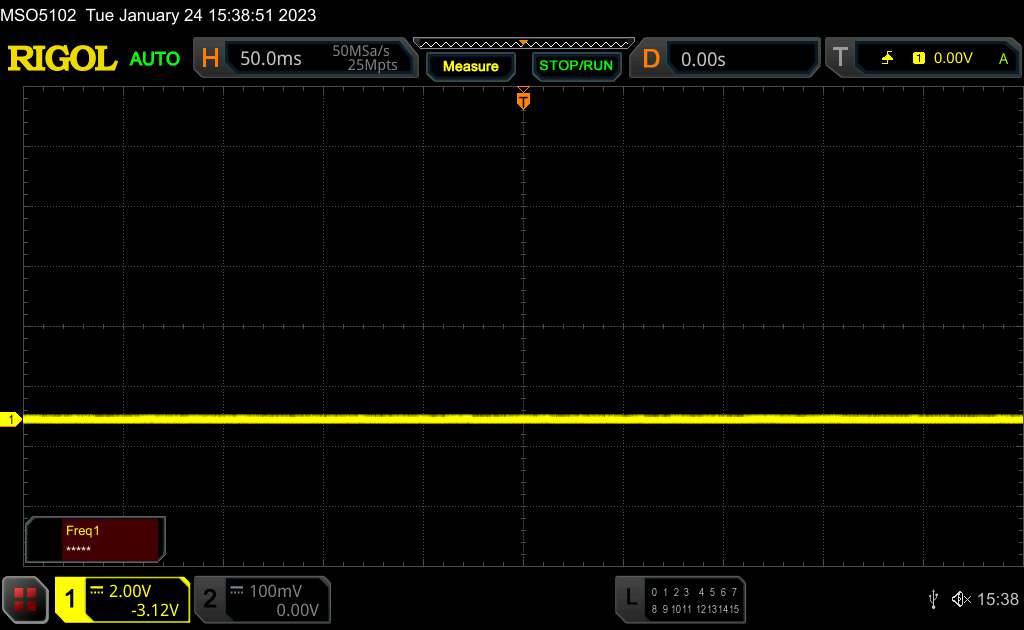Screen dimensions: 1024x630
Task: Toggle the logic analyzer L digital channels
Action: [x=680, y=598]
